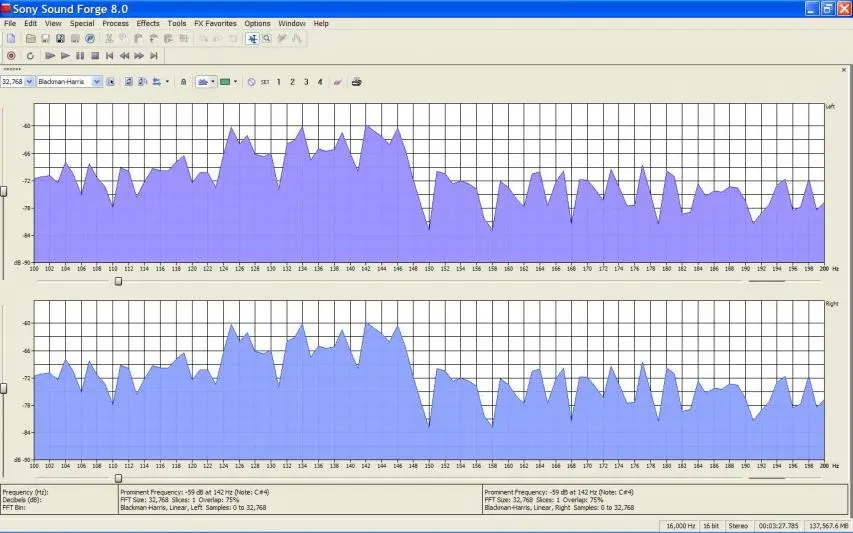853x533 pixels.
Task: Click the Left channel horizontal scrollbar thumb
Action: tap(767, 281)
